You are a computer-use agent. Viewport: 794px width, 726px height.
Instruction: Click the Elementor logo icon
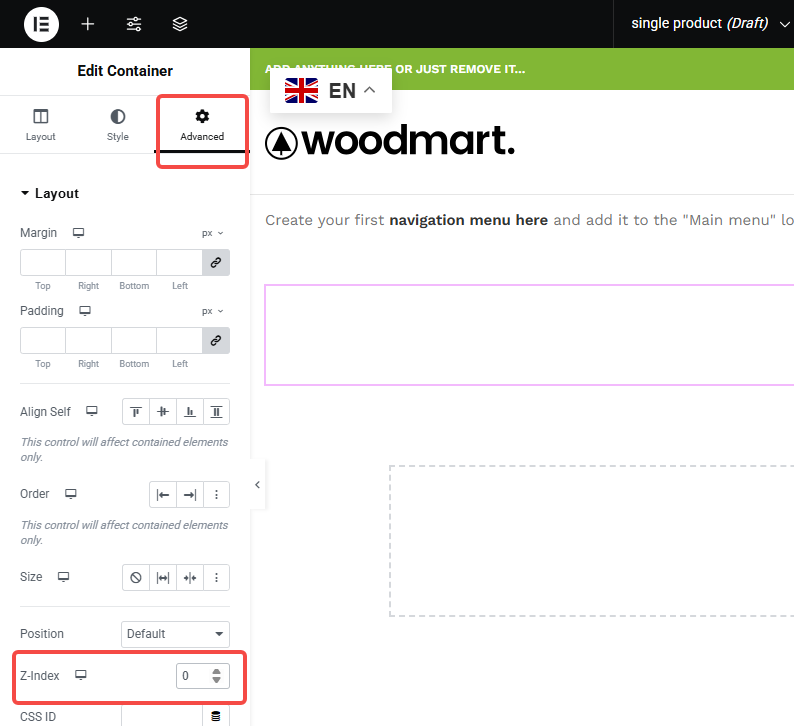(x=41, y=24)
